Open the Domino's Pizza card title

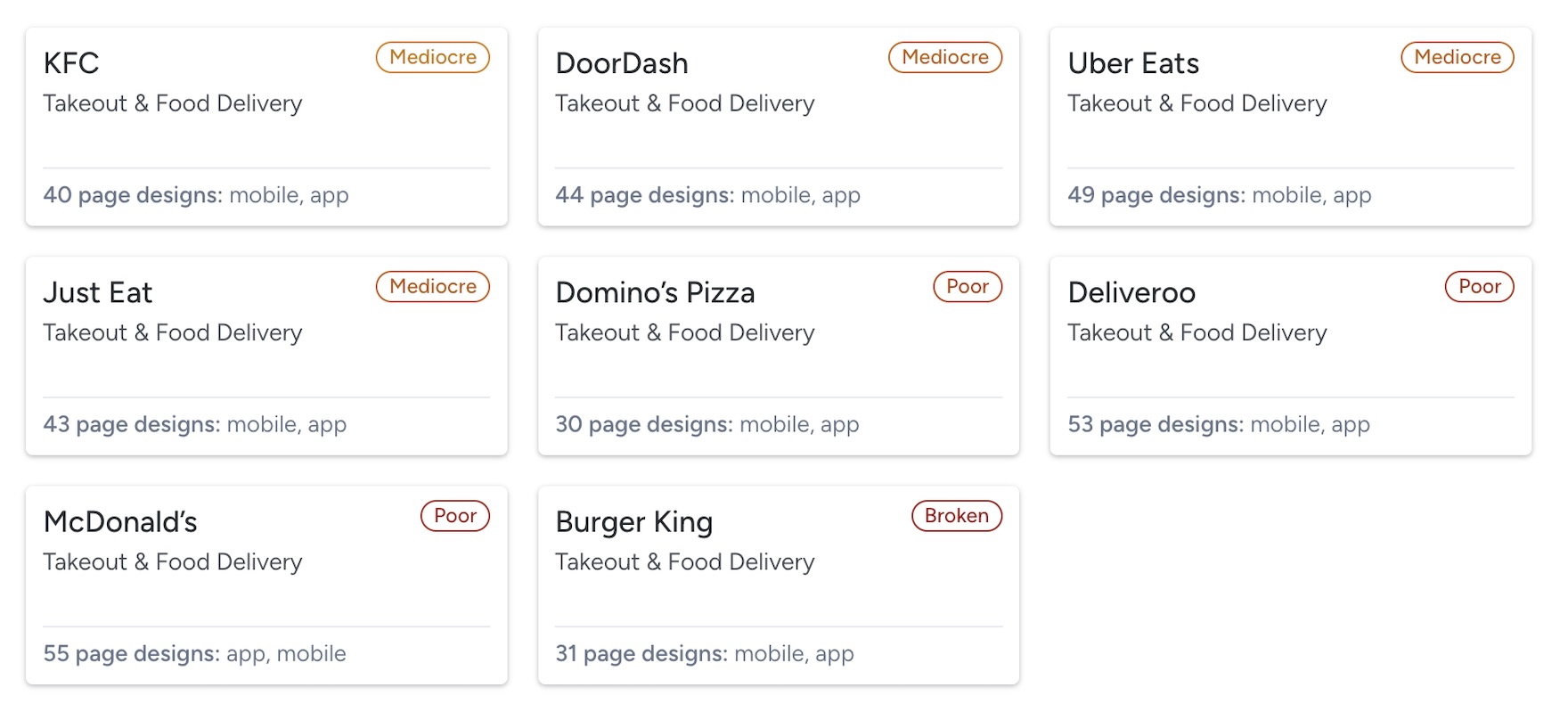[x=655, y=292]
